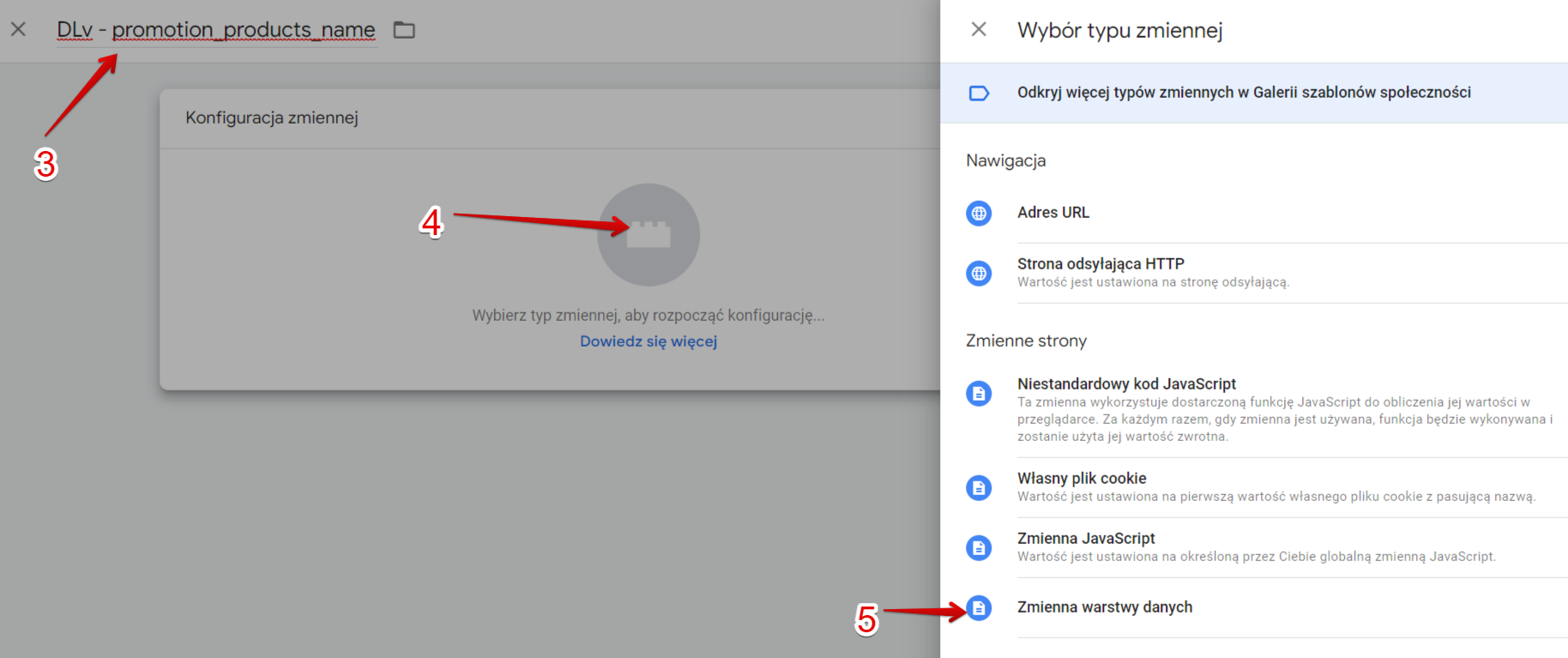The width and height of the screenshot is (1568, 658).
Task: Choose Własny plik cookie option
Action: coord(1254,487)
